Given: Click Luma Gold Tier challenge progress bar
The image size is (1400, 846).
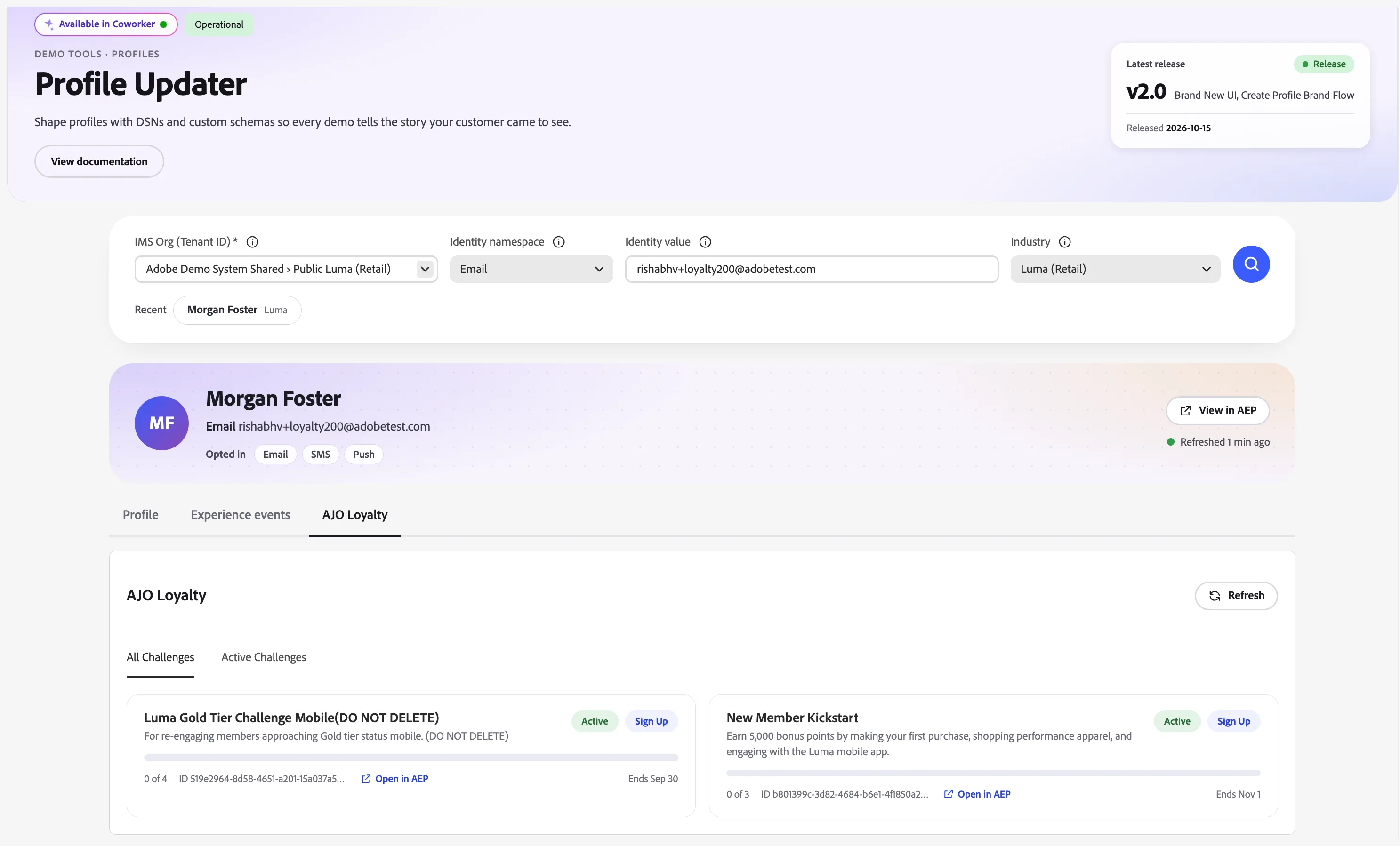Looking at the screenshot, I should (411, 758).
